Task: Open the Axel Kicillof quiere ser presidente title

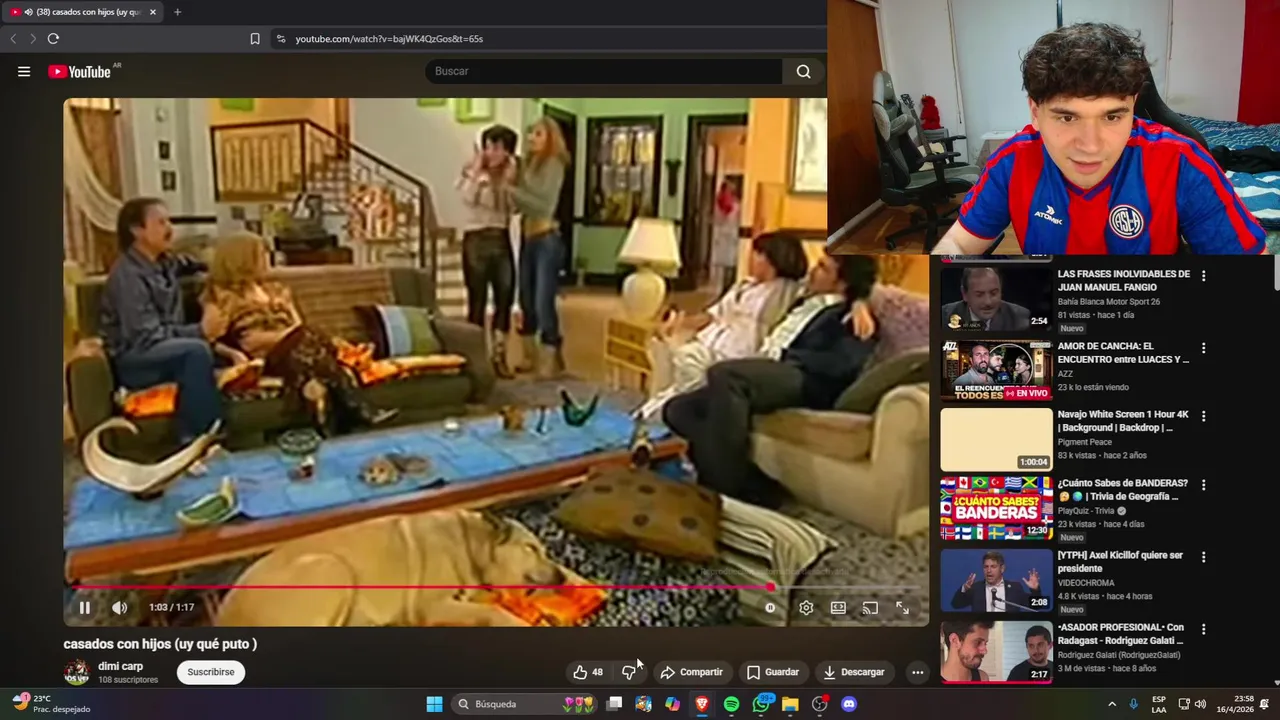Action: [x=1120, y=562]
